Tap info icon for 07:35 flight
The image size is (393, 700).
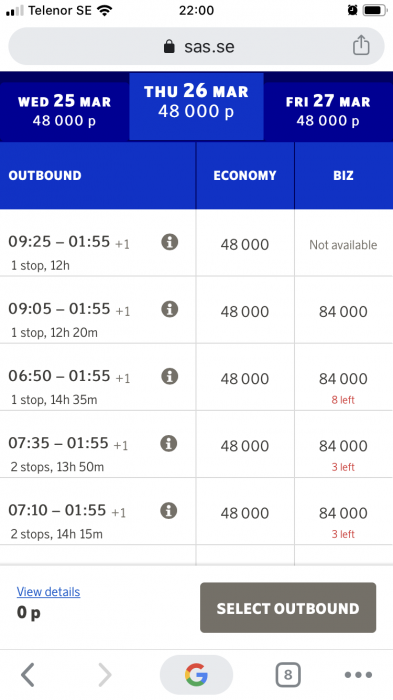coord(169,443)
